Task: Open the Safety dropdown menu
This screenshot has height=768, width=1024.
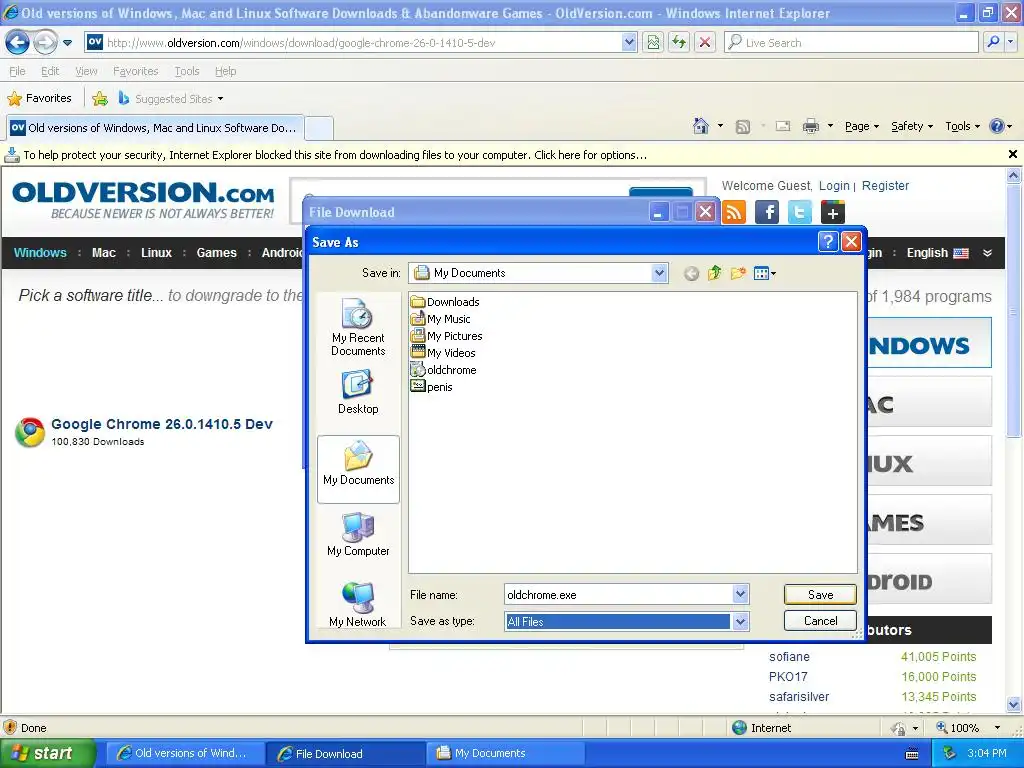Action: (912, 126)
